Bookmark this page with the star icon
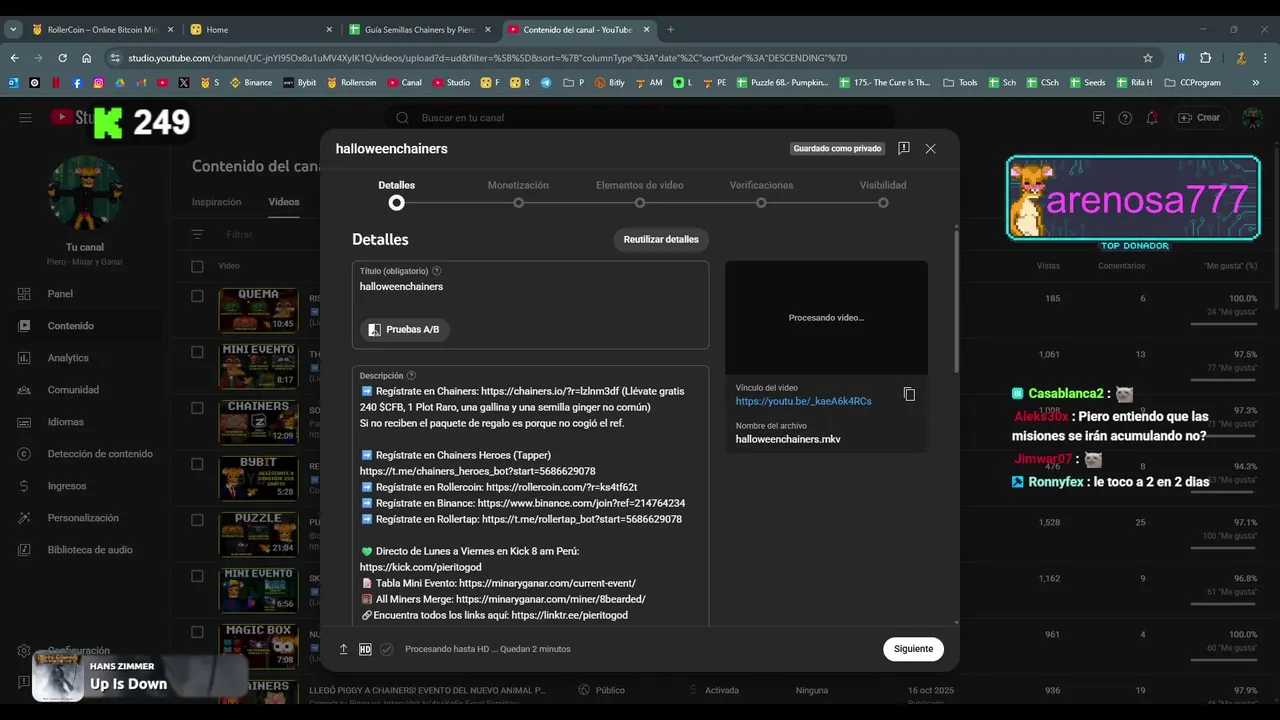This screenshot has width=1280, height=720. [x=1148, y=58]
